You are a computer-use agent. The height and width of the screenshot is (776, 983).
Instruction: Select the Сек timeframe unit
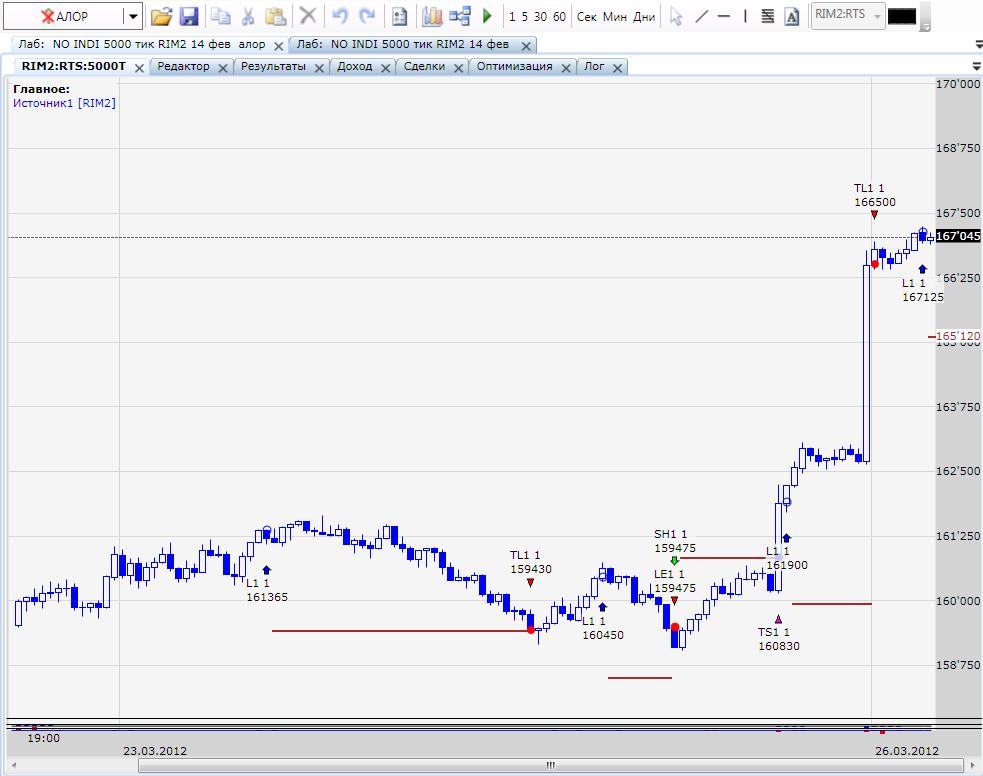(x=587, y=17)
